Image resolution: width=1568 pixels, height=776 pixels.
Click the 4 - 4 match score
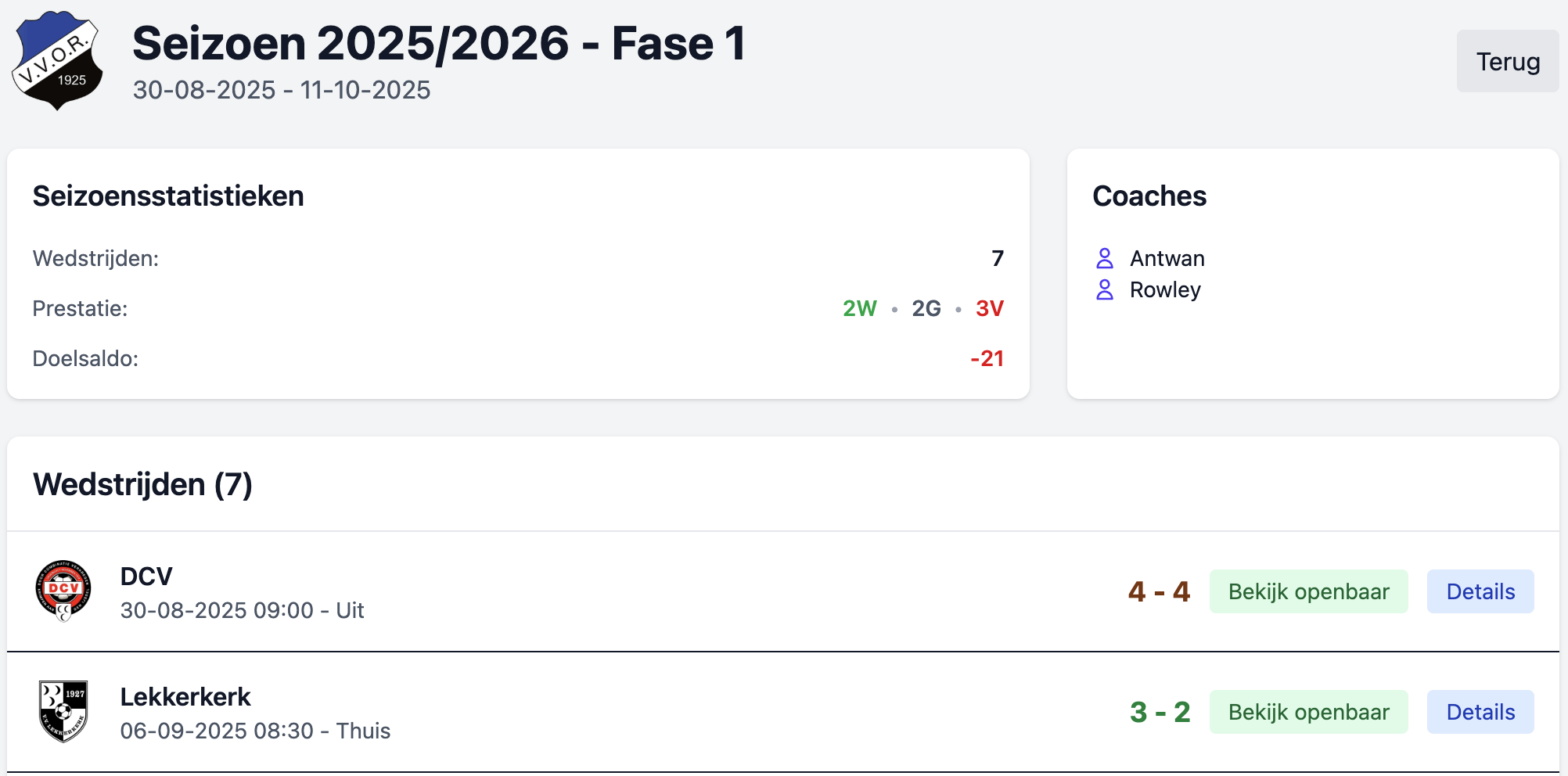click(x=1159, y=591)
